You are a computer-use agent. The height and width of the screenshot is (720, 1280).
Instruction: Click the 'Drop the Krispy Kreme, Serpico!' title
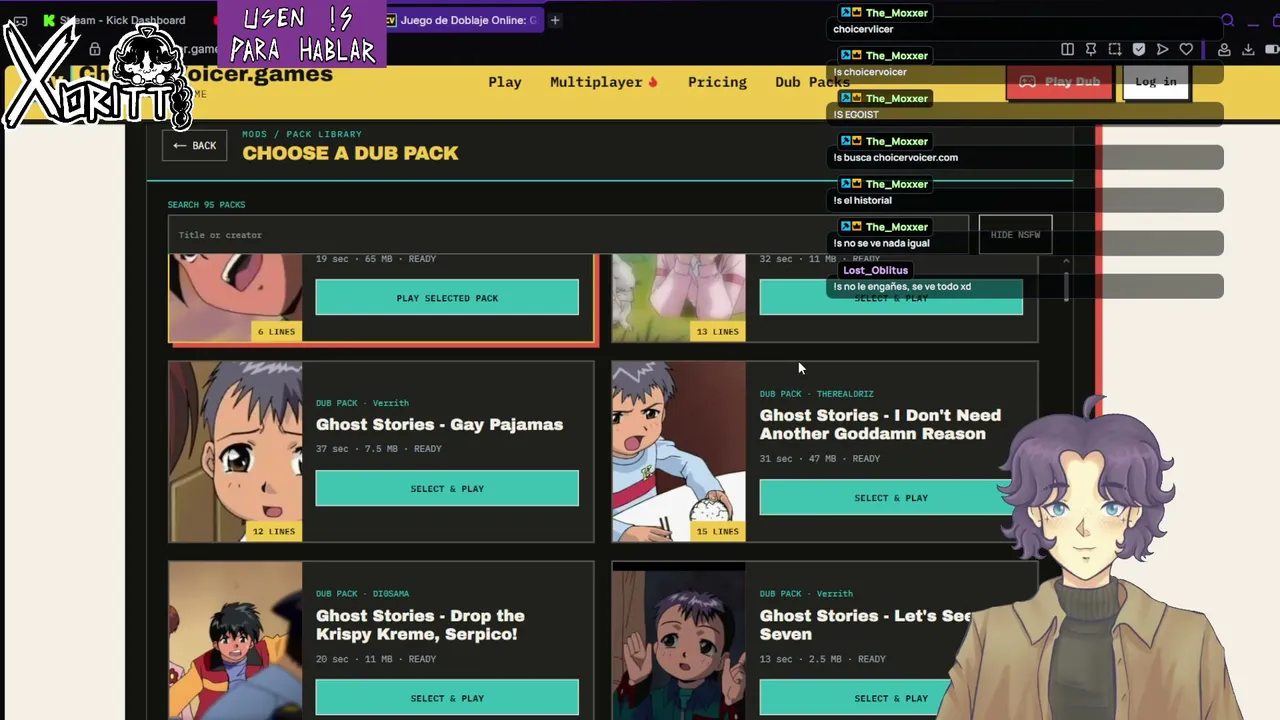pos(420,625)
